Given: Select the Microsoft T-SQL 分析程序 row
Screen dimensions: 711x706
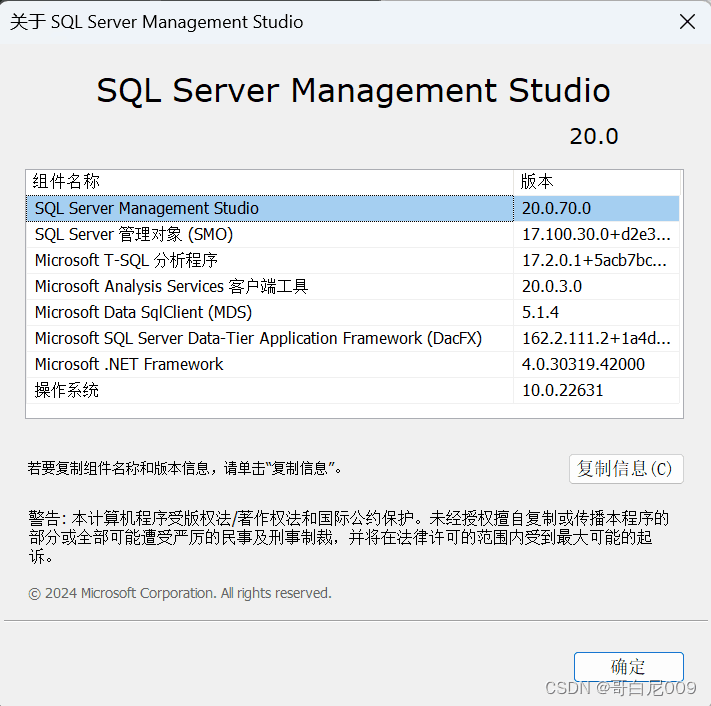Looking at the screenshot, I should coord(352,260).
